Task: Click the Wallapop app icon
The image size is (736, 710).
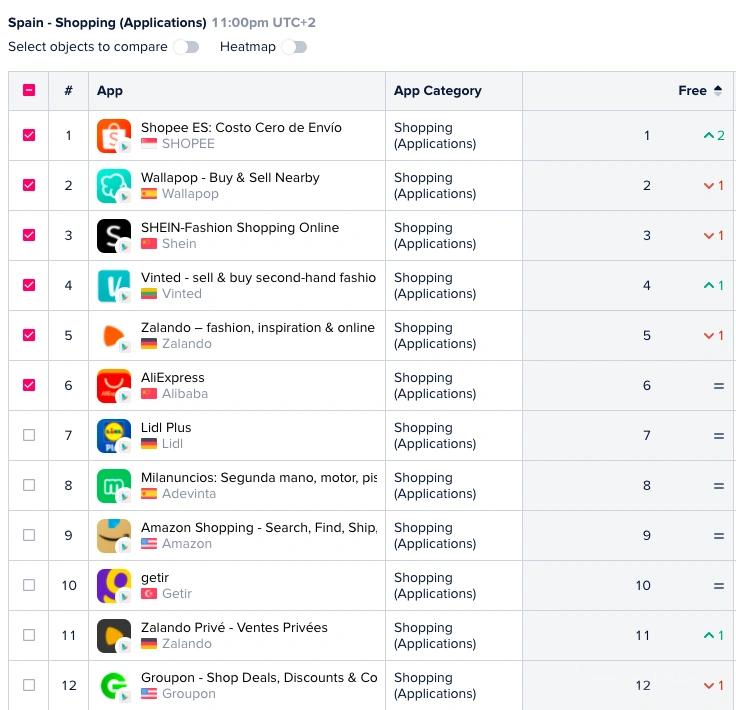Action: (x=114, y=186)
